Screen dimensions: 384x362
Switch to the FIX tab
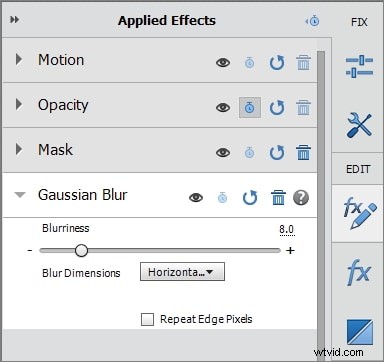(359, 22)
